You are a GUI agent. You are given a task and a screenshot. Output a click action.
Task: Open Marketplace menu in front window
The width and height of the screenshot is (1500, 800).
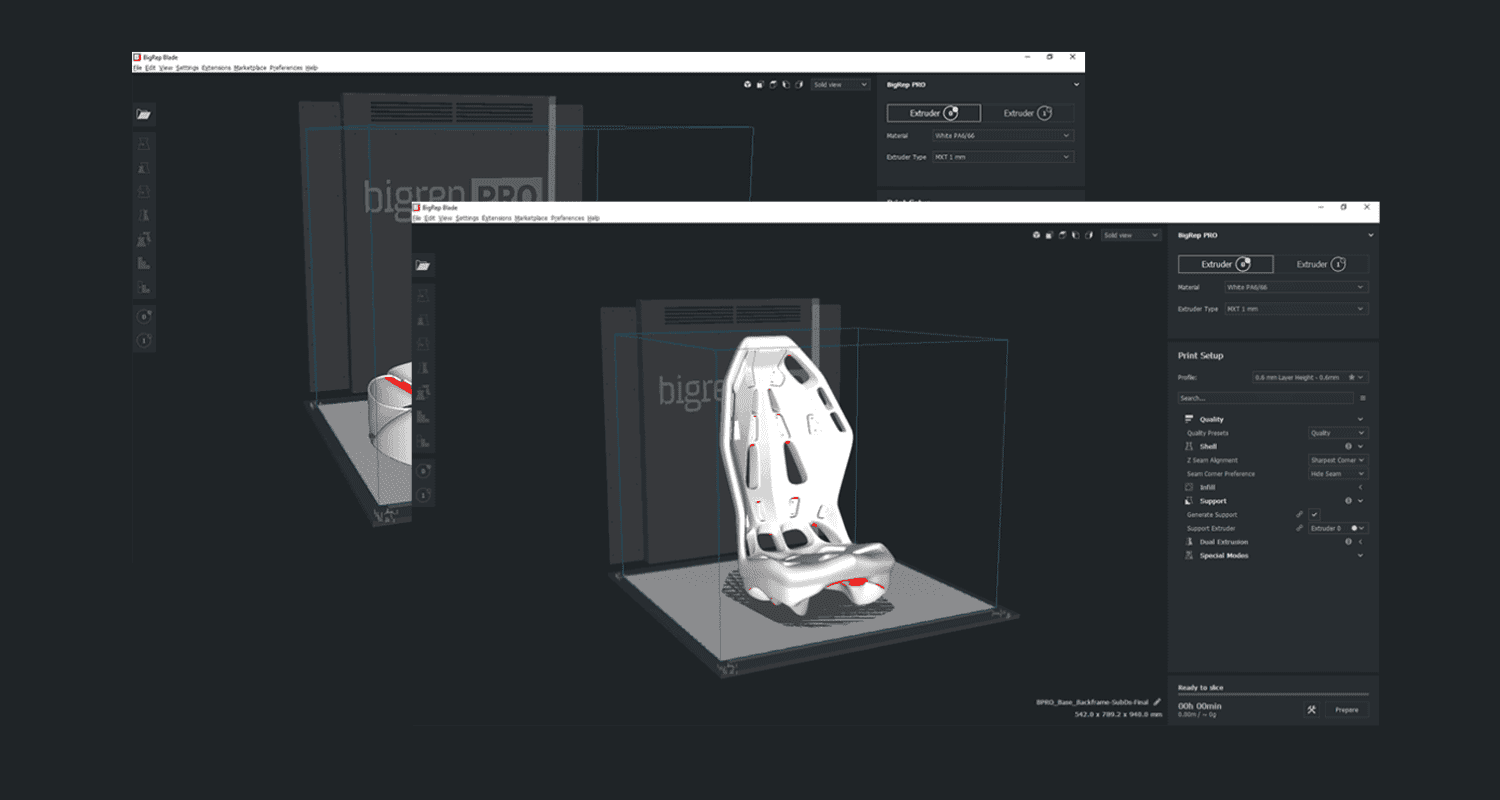tap(531, 218)
